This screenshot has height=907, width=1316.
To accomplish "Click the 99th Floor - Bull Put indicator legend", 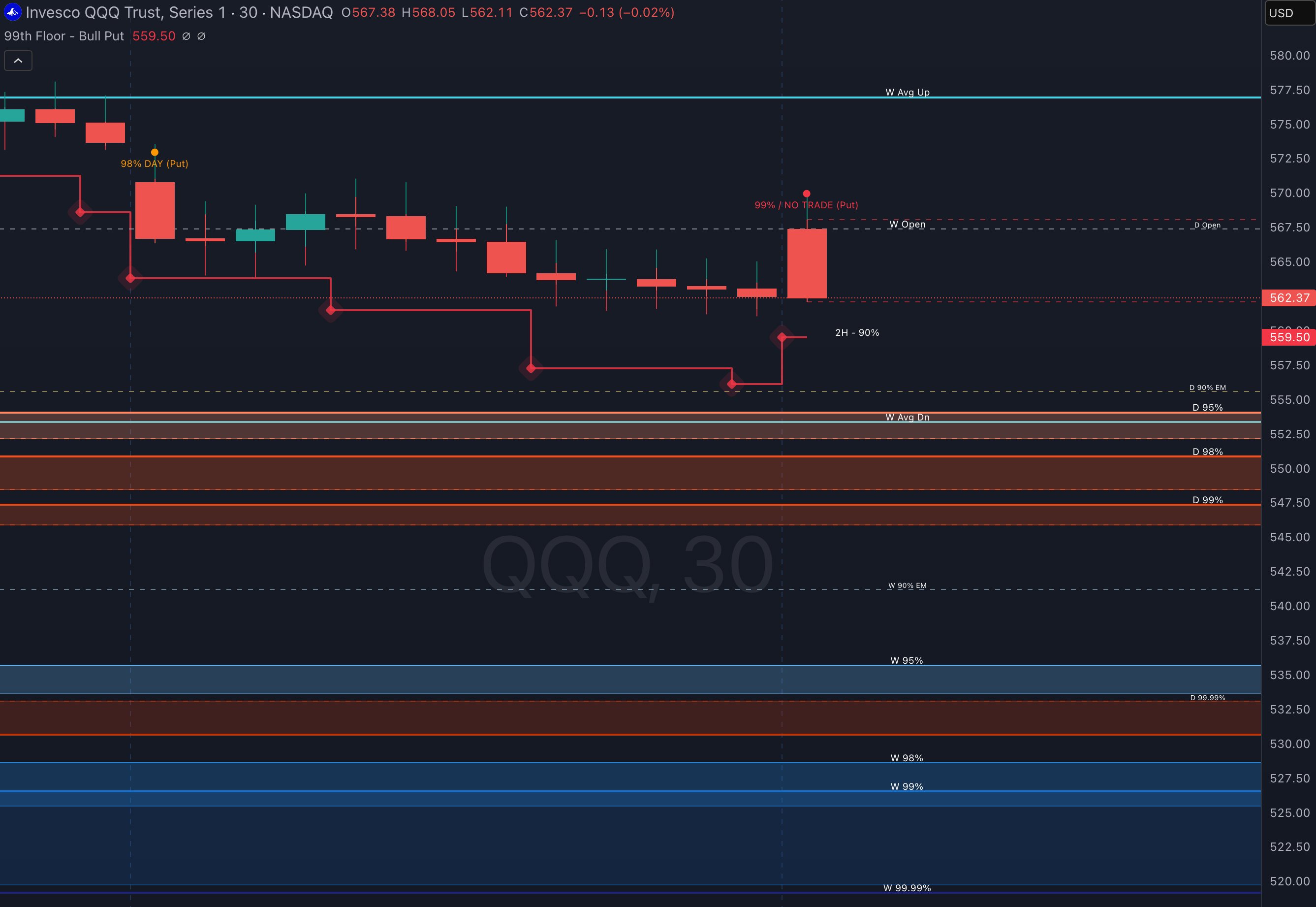I will (64, 36).
